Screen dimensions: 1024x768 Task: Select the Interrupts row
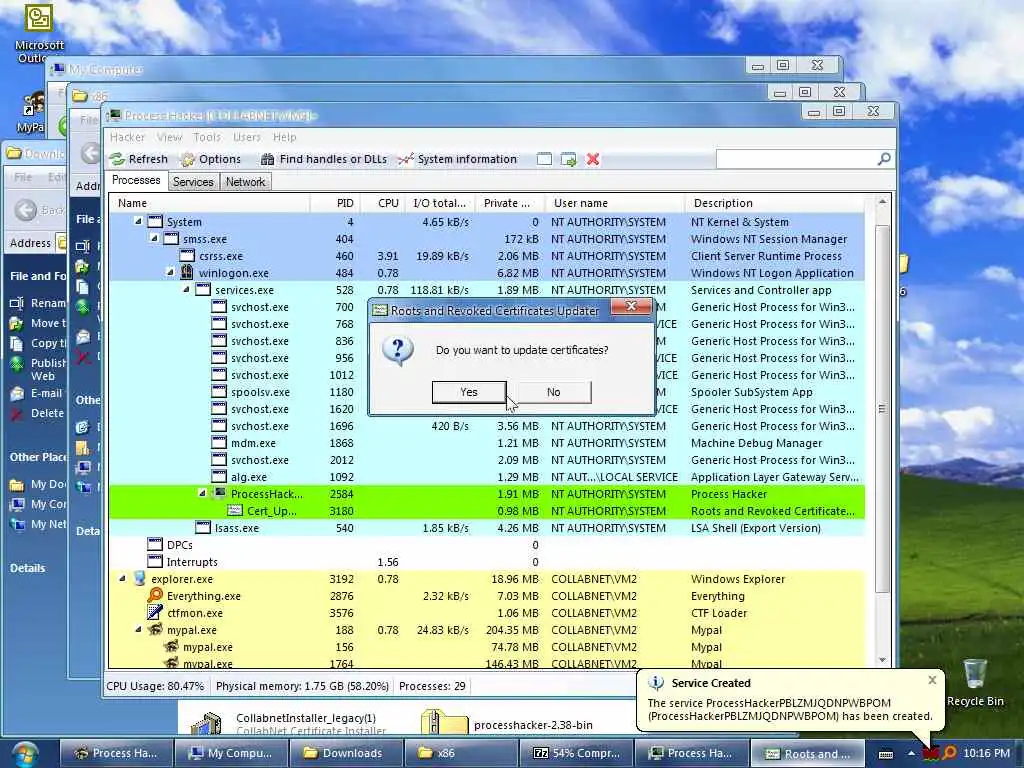[x=487, y=562]
